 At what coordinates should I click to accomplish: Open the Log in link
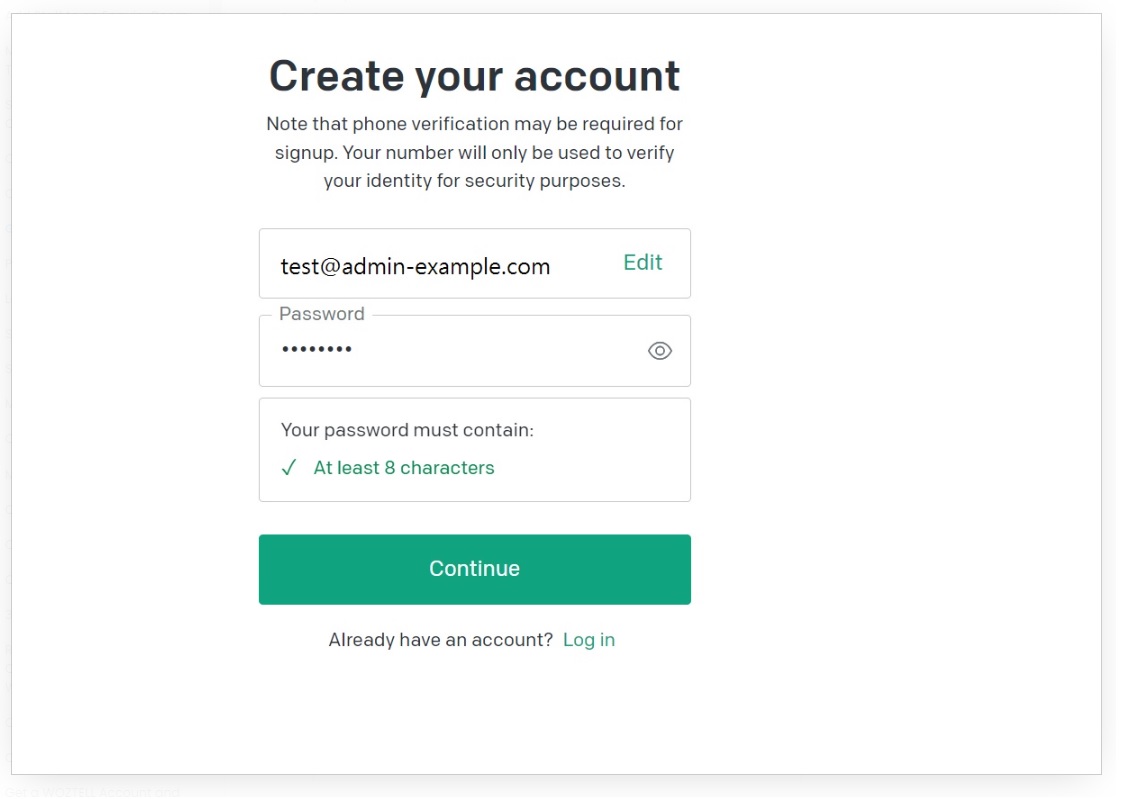pyautogui.click(x=589, y=640)
